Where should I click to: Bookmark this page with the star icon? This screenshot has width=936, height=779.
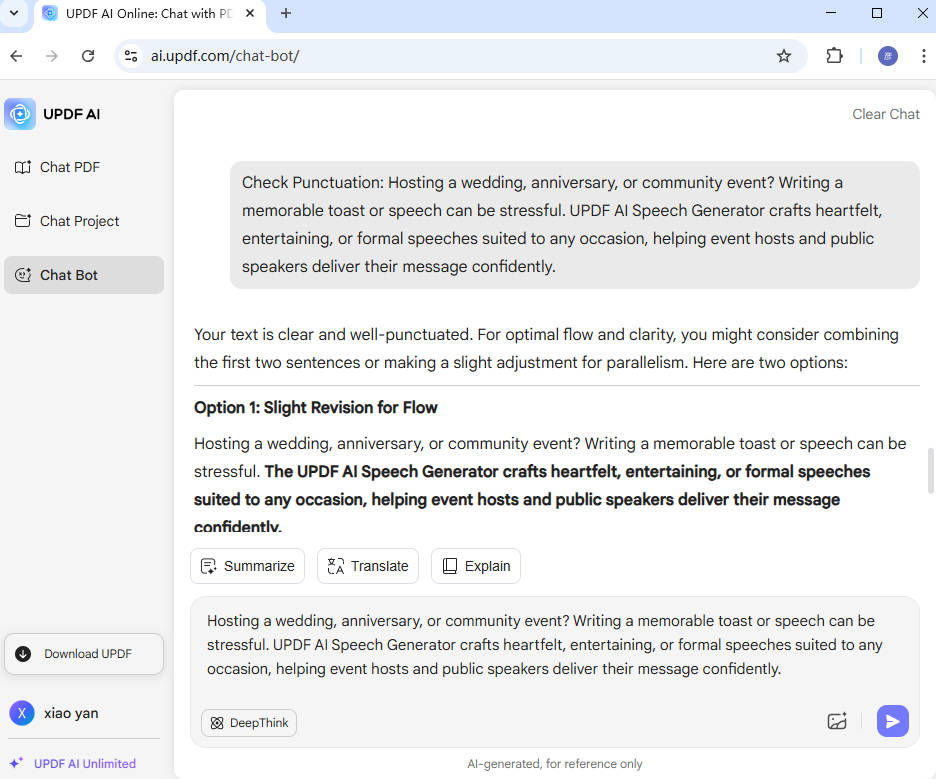[x=783, y=56]
